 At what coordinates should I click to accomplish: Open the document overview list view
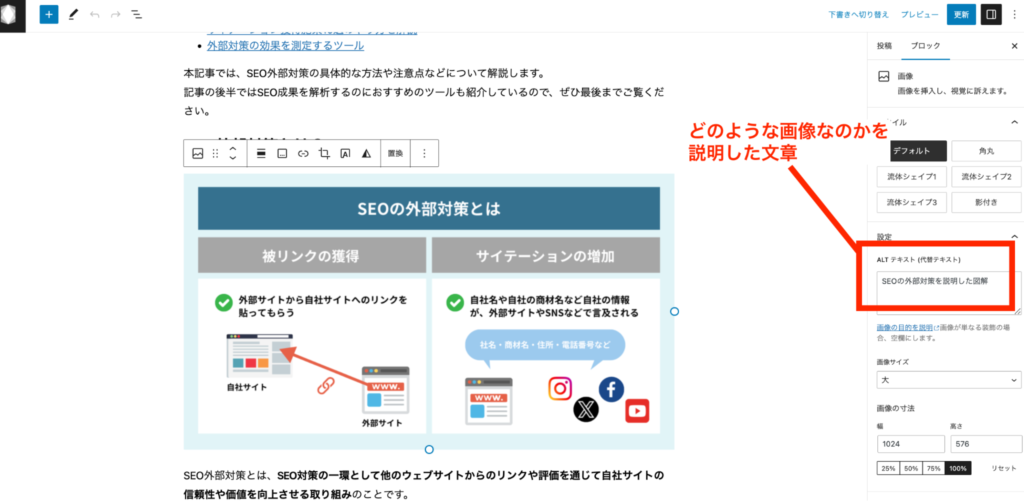(x=137, y=14)
